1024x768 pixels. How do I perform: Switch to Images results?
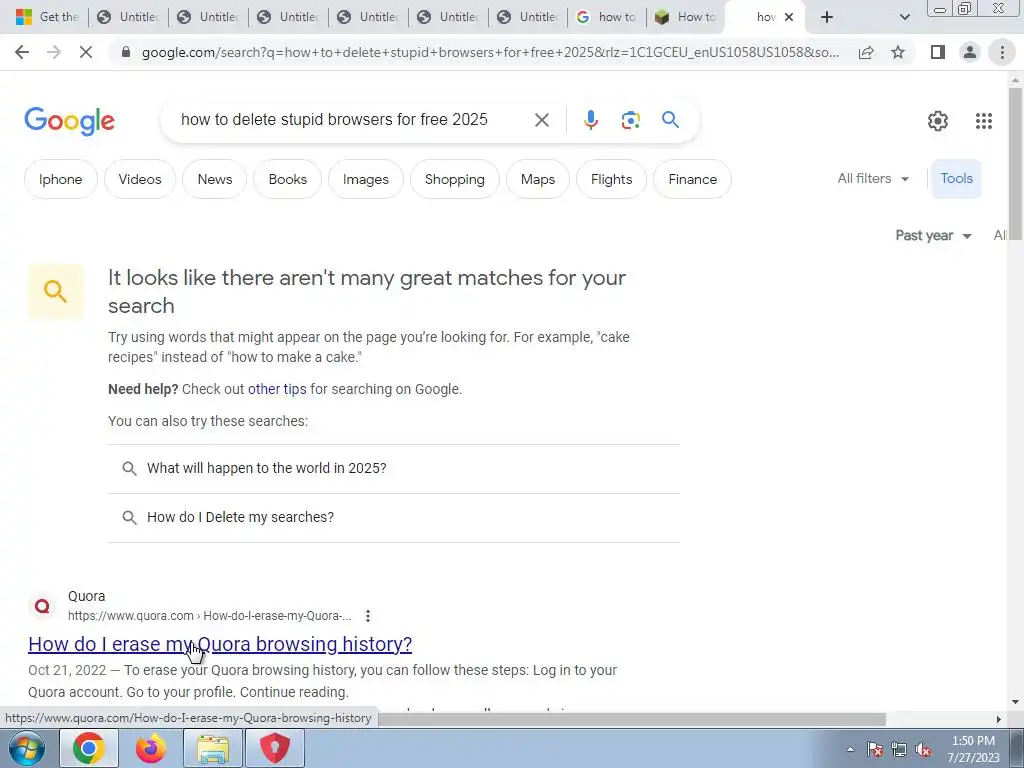tap(366, 179)
